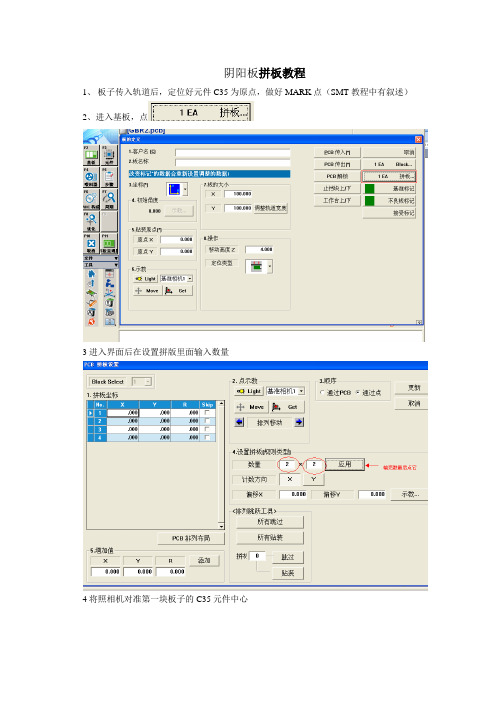Click the 止挡块上/下 button
This screenshot has width=496, height=702.
coord(338,188)
